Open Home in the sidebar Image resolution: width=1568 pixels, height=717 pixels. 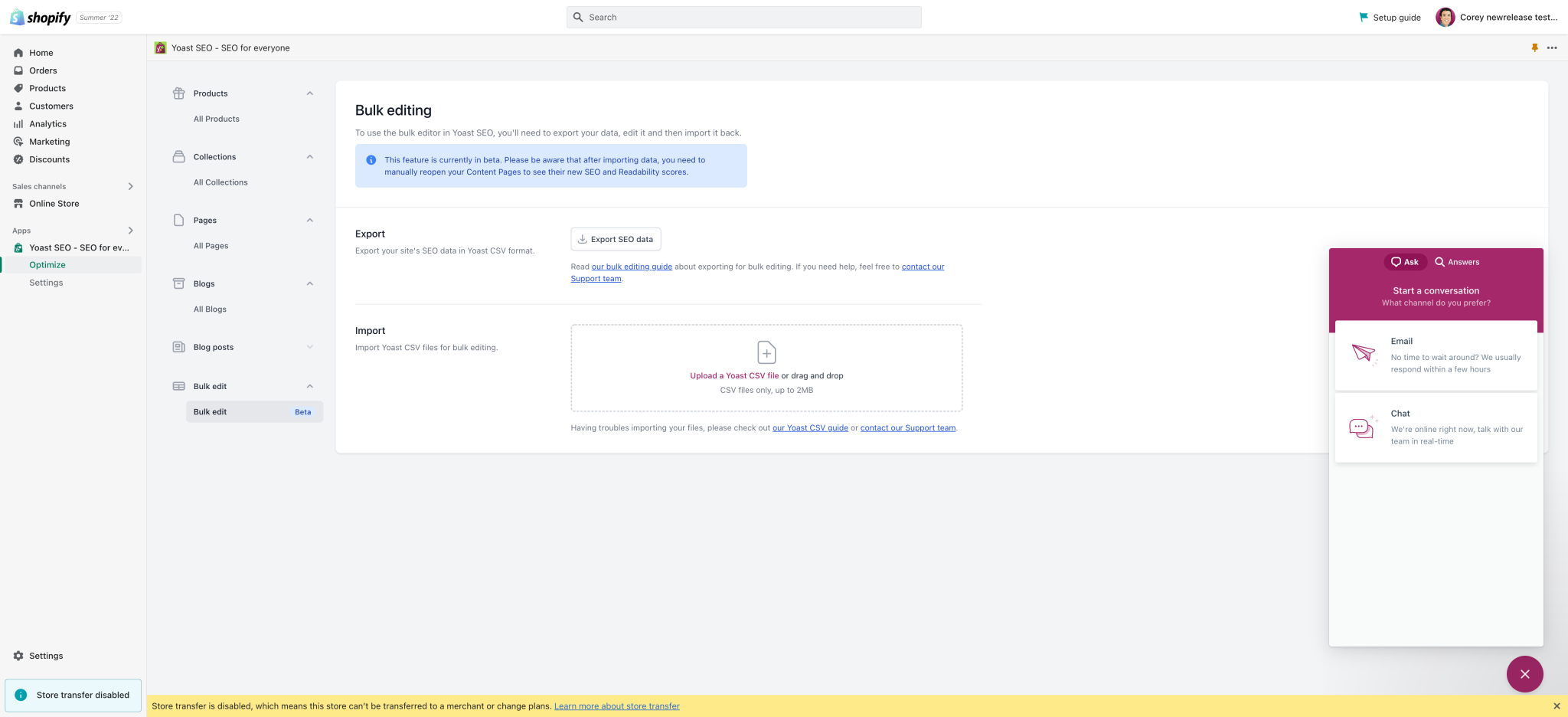pyautogui.click(x=41, y=53)
